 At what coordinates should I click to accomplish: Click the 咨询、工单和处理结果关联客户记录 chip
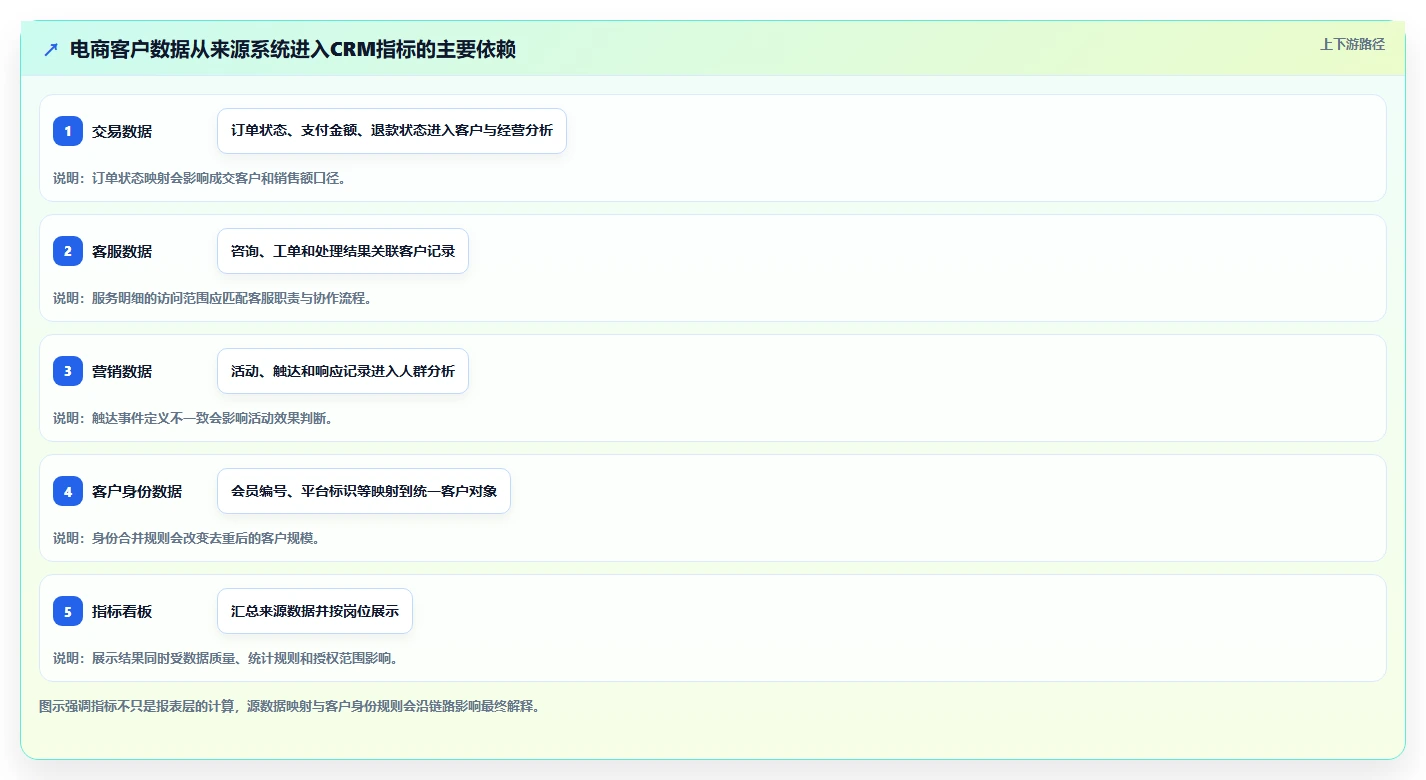pyautogui.click(x=343, y=251)
